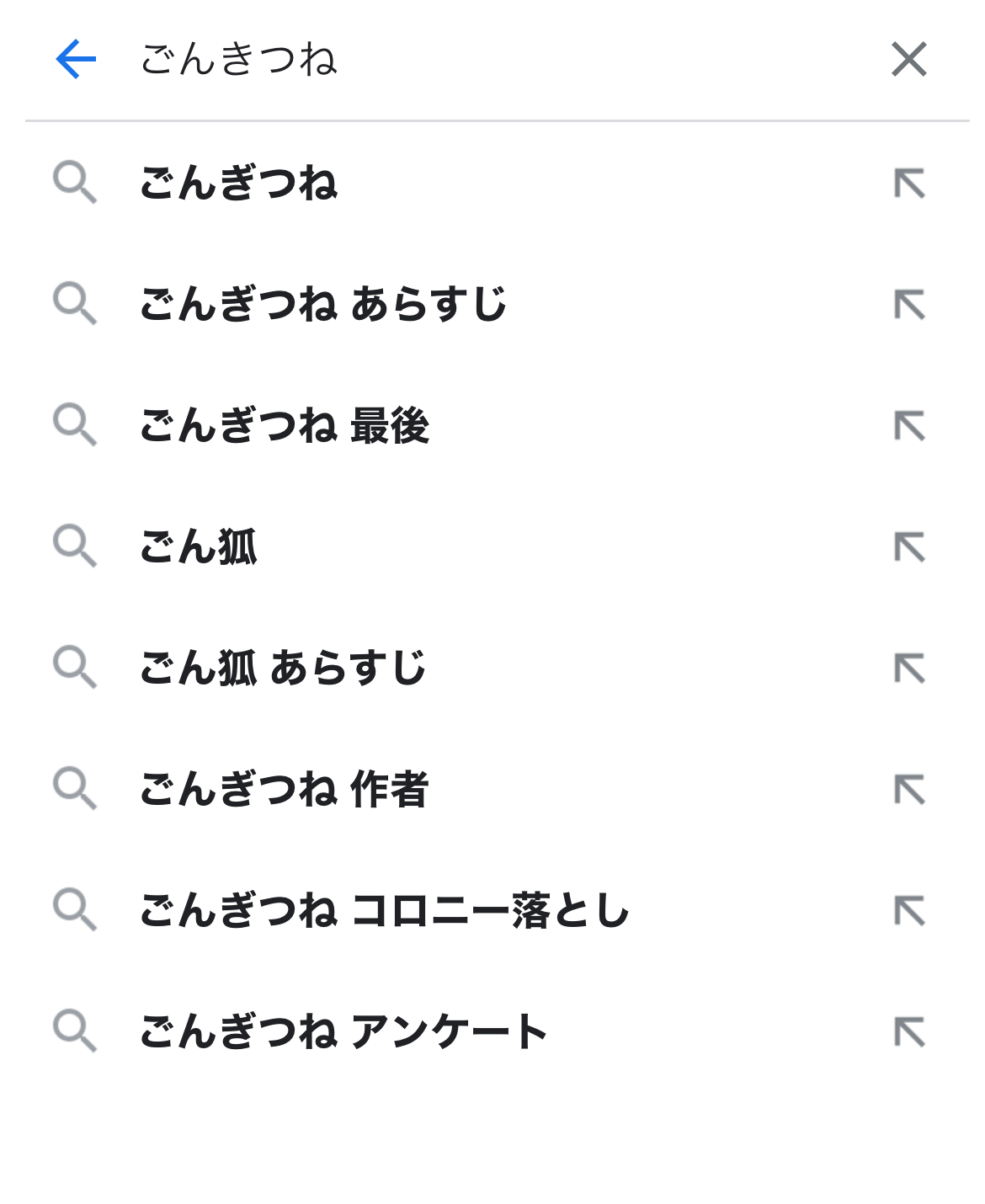Choose the suggestion ごんぎつね 最後
This screenshot has width=985, height=1204.
pos(285,425)
